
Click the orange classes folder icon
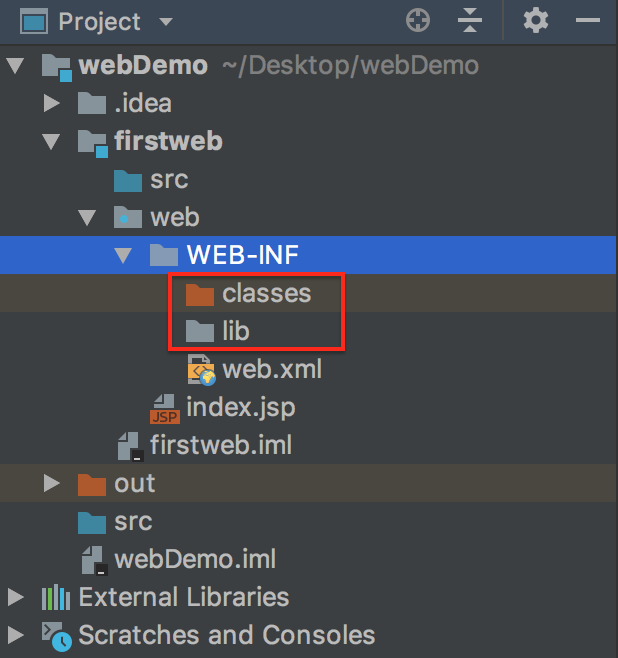point(200,294)
